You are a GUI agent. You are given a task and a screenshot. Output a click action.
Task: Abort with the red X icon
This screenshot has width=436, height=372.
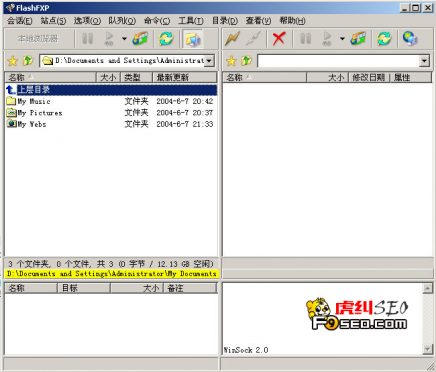pos(279,39)
